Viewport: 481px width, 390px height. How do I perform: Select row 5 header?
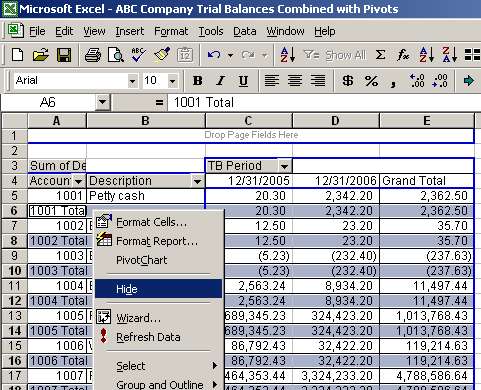[14, 196]
